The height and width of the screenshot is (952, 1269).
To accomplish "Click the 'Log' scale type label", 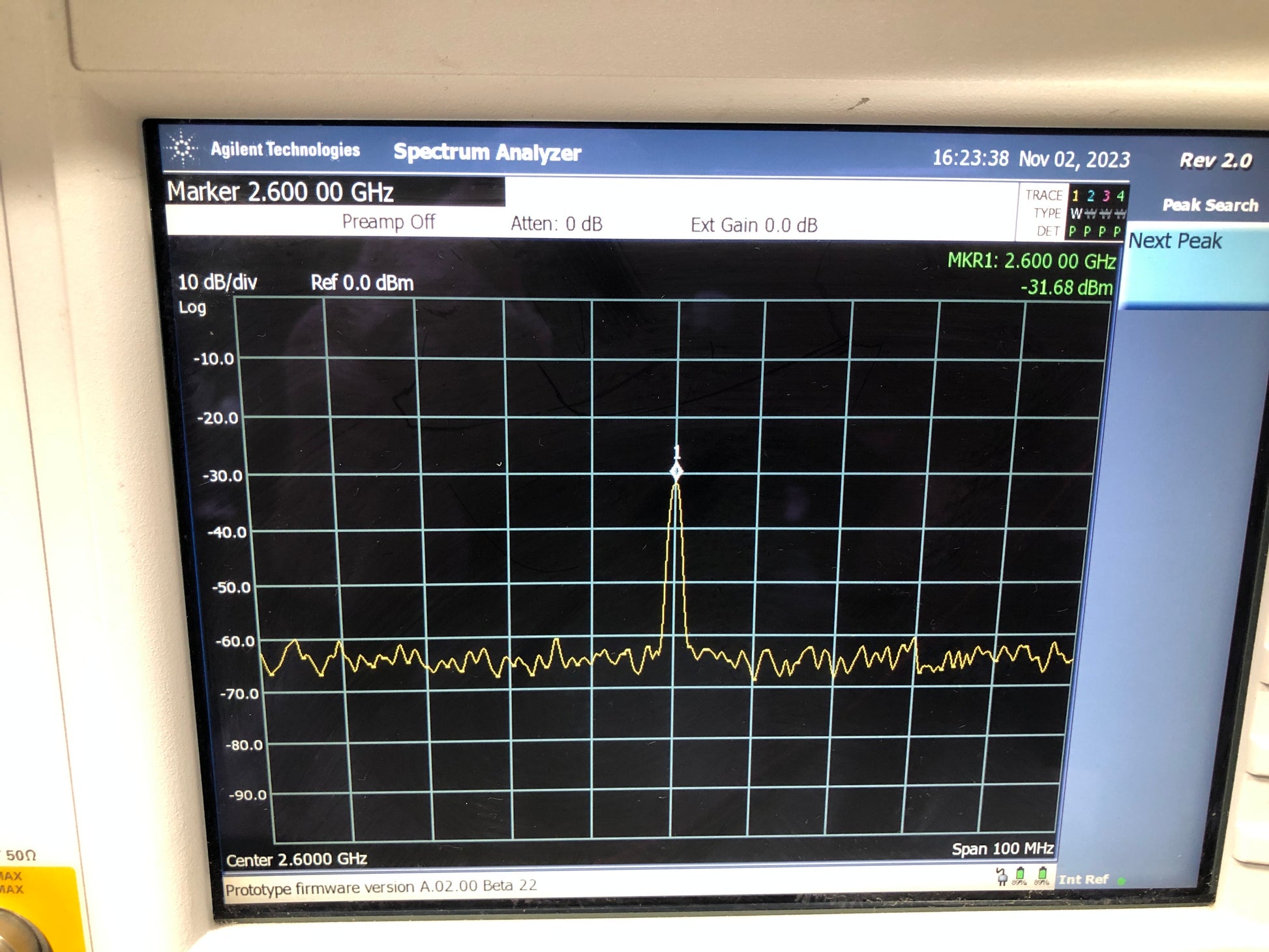I will [x=192, y=307].
